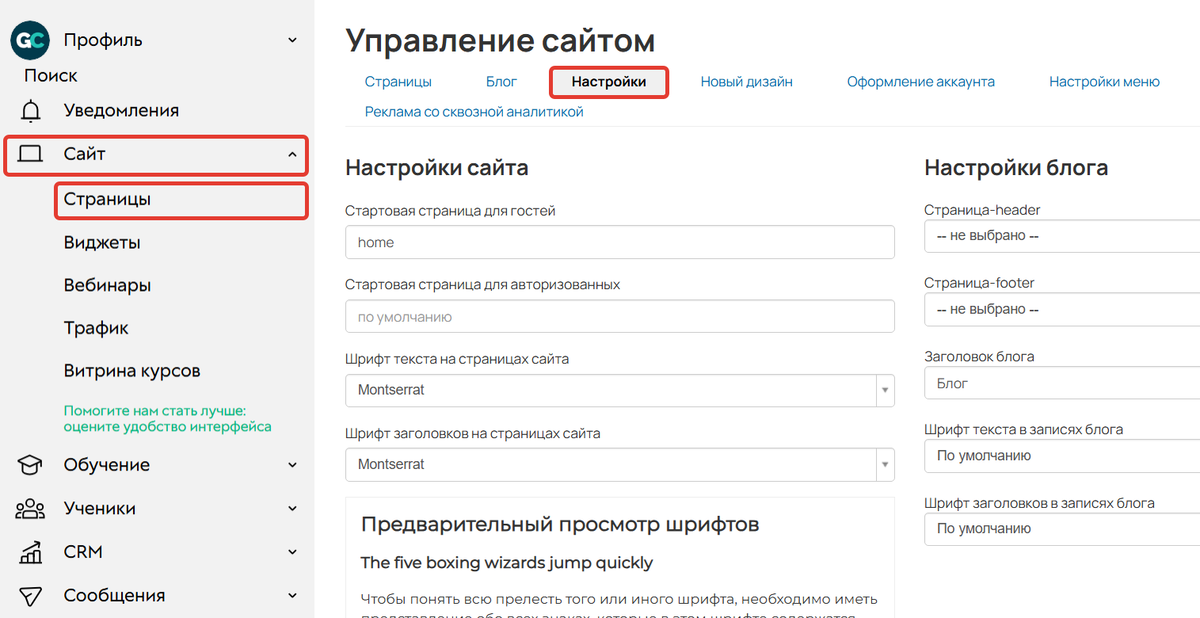Click the people icon for Ученики
Screen dimensions: 1200x618
pyautogui.click(x=31, y=508)
